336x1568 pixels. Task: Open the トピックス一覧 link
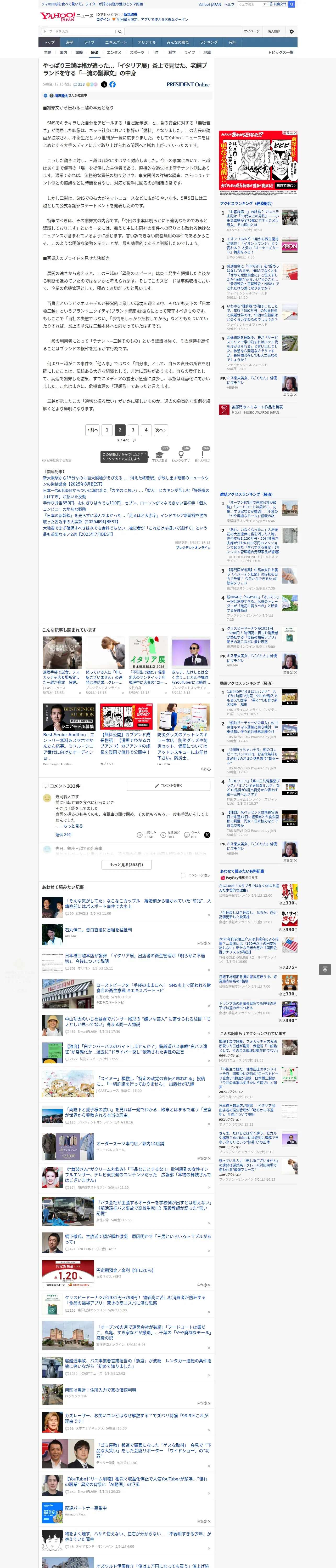tap(281, 52)
